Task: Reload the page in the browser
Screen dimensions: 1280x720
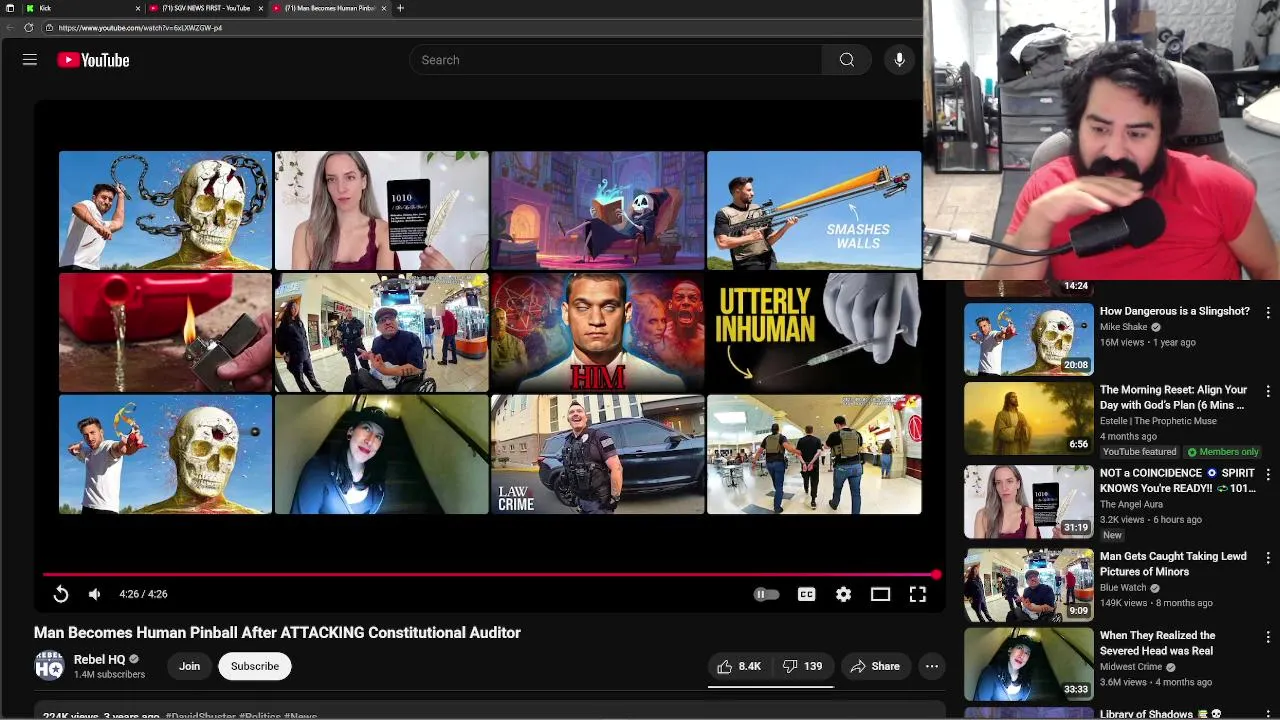Action: coord(28,28)
